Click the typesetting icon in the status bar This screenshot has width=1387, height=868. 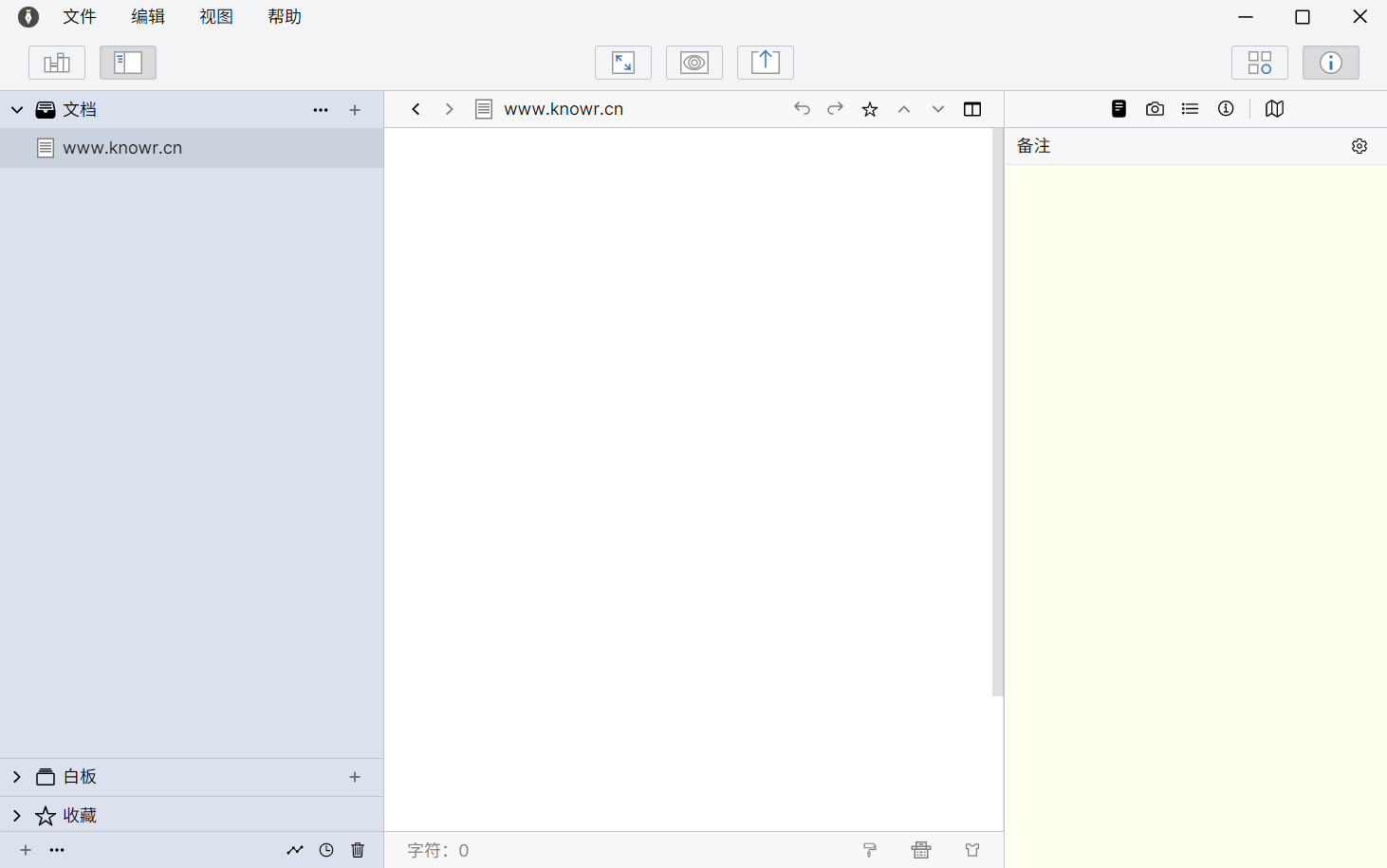click(921, 850)
